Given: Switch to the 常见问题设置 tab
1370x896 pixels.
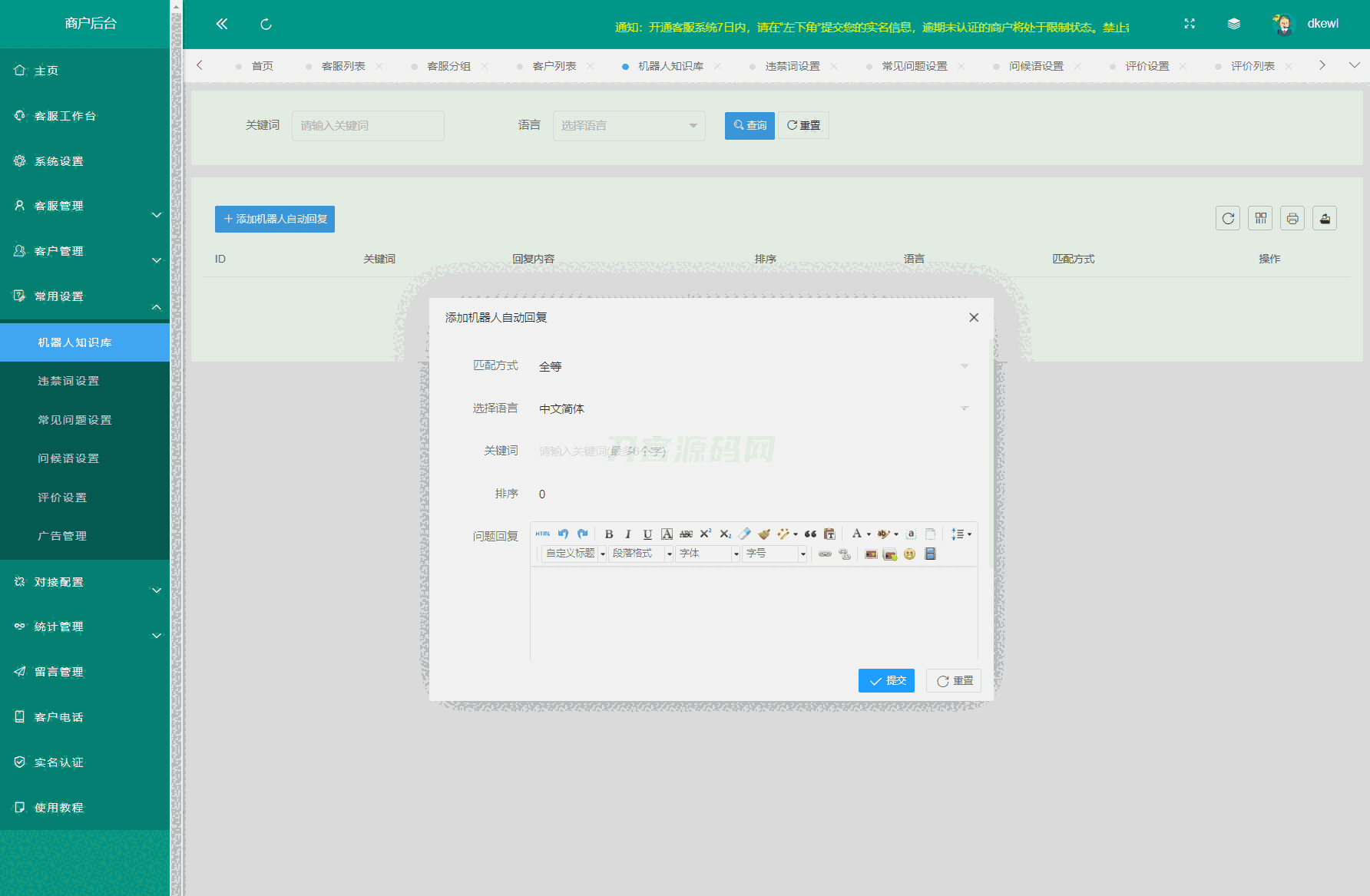Looking at the screenshot, I should (x=915, y=66).
